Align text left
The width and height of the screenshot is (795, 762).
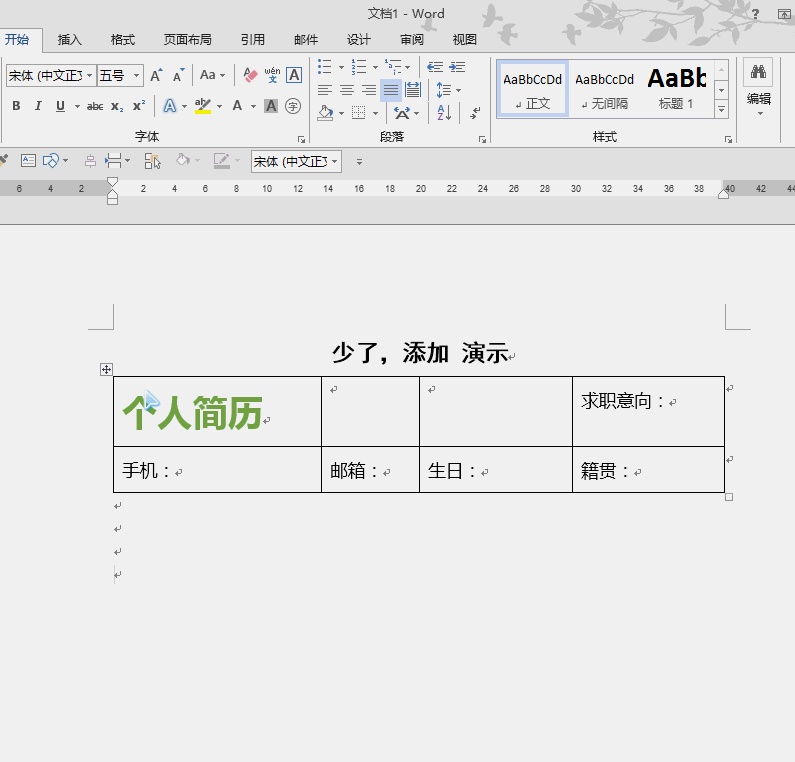pos(324,90)
